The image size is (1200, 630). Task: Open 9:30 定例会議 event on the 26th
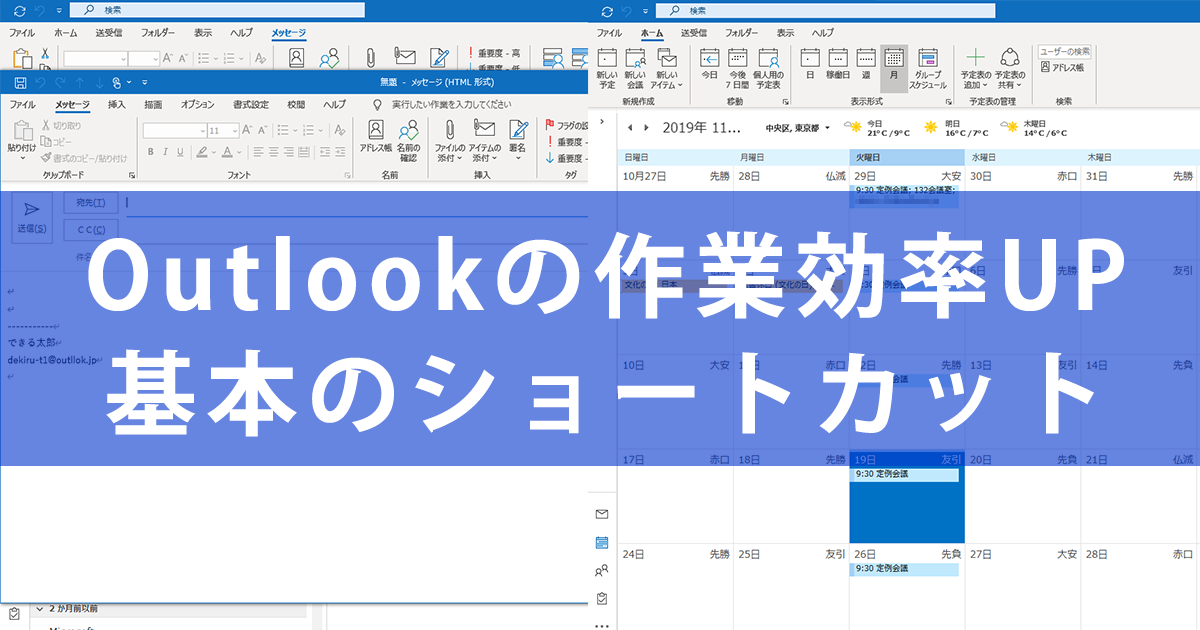[x=905, y=569]
